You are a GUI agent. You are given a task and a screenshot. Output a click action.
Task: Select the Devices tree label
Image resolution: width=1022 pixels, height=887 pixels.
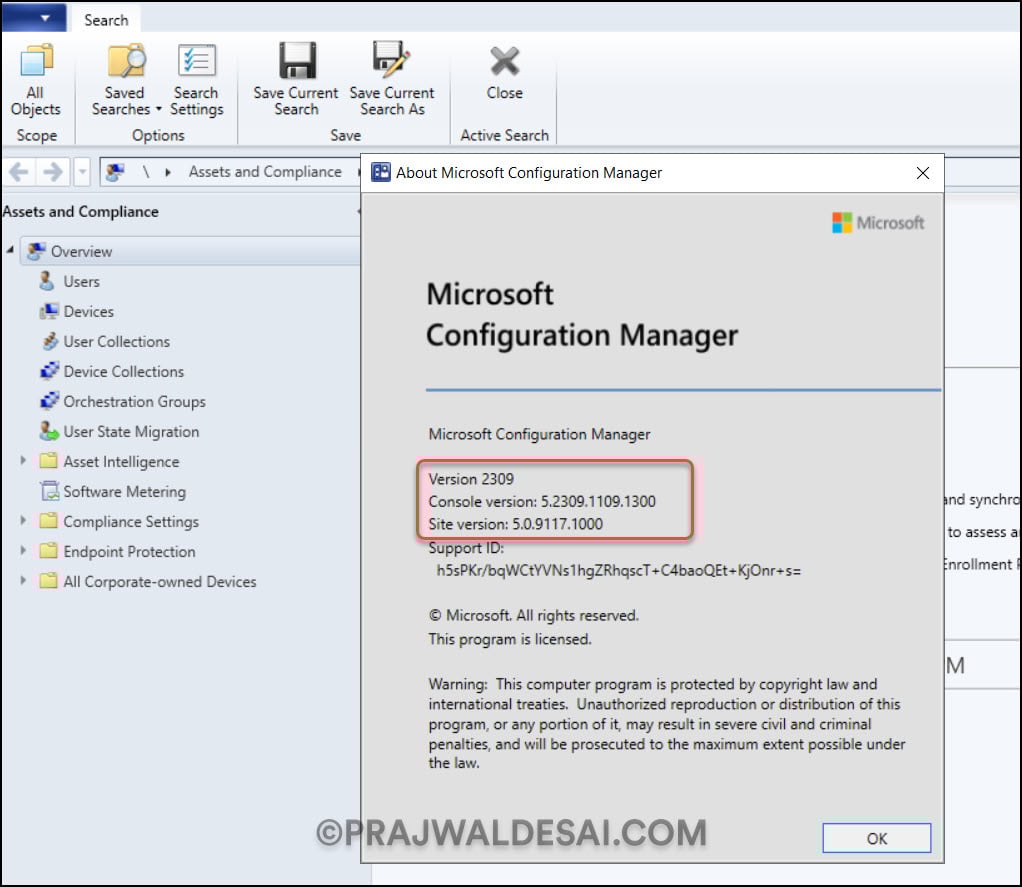(89, 312)
